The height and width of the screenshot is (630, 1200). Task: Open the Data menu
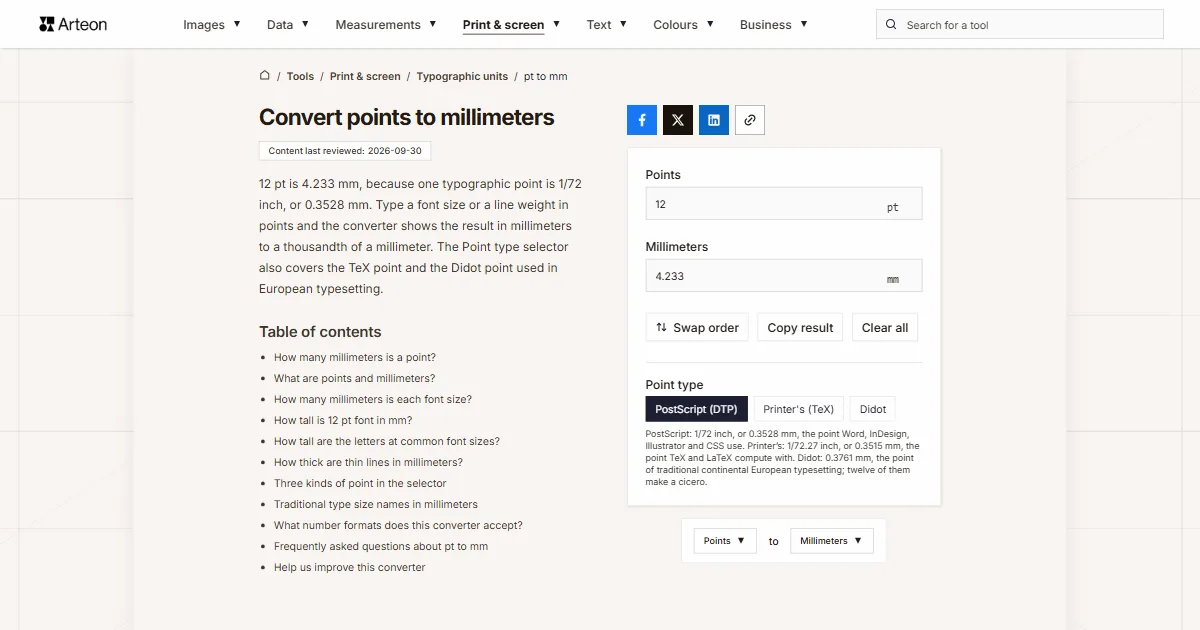tap(288, 25)
